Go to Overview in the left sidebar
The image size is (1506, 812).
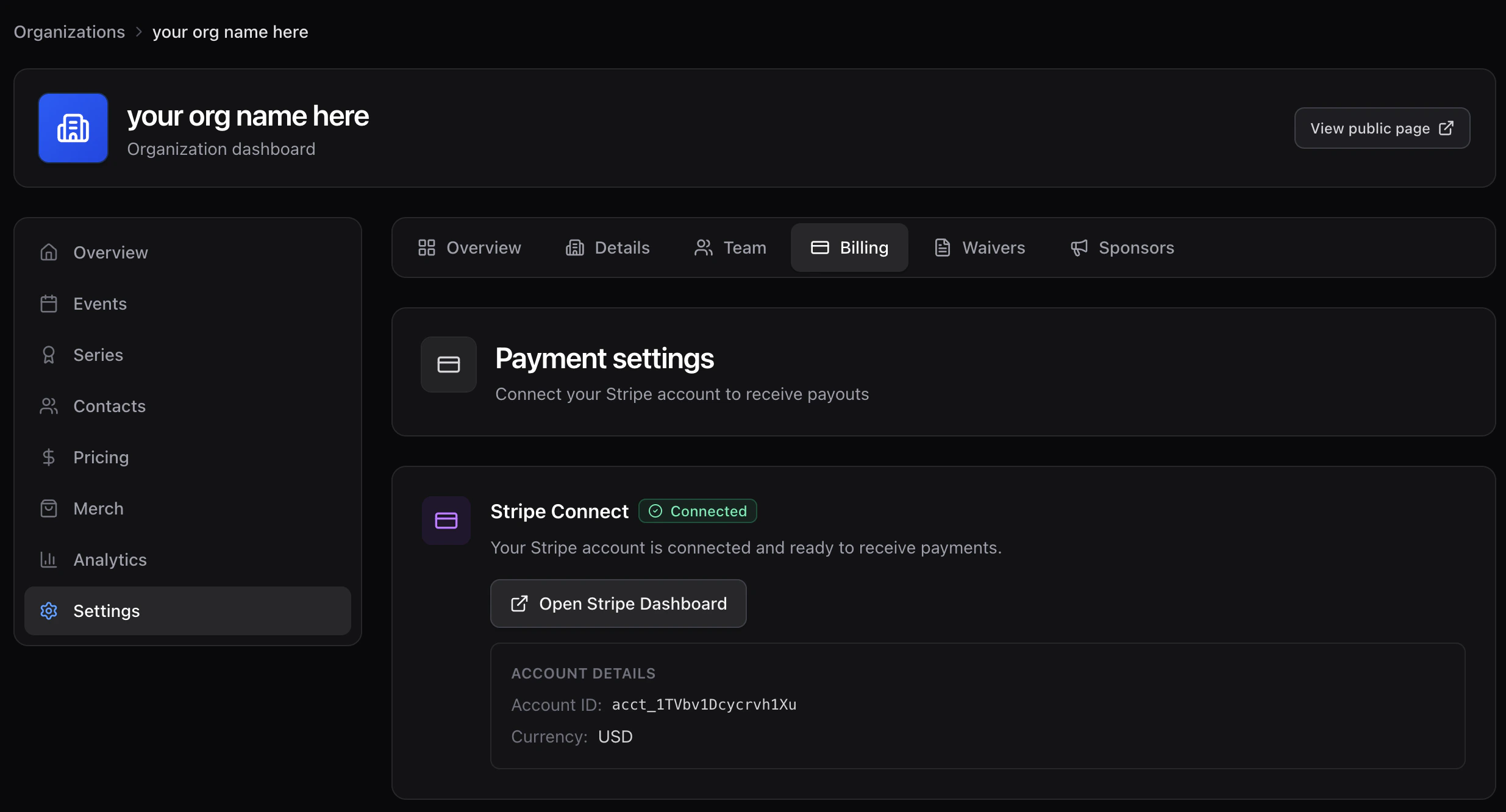(x=188, y=252)
